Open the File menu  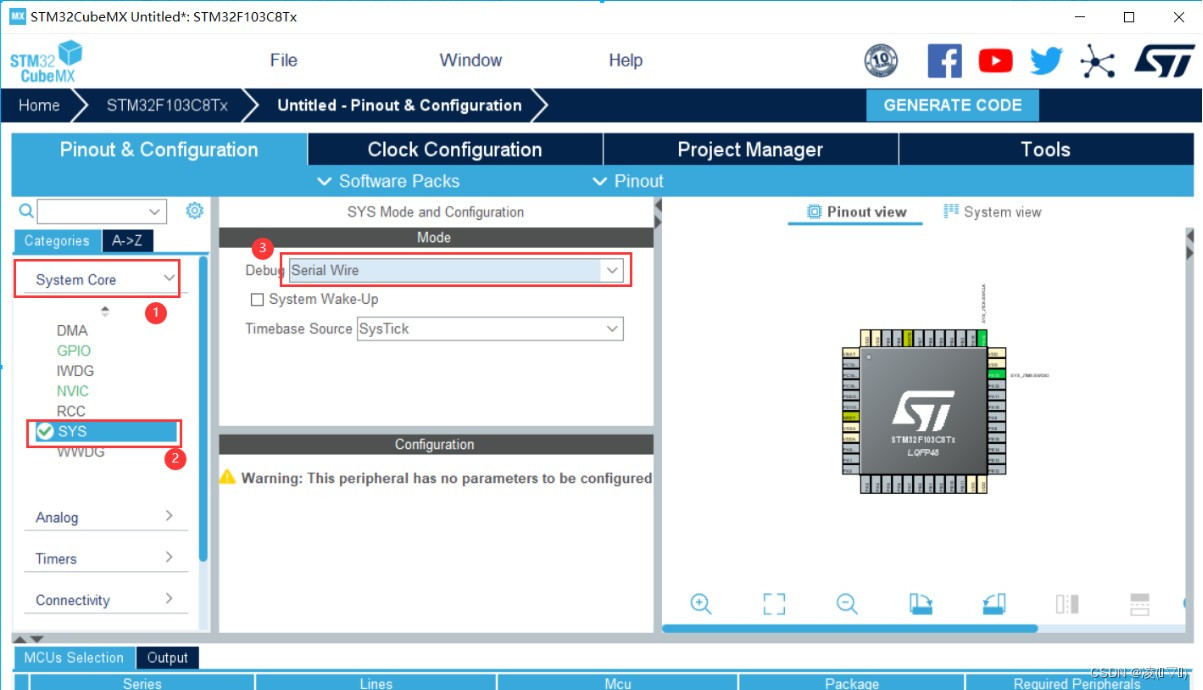tap(284, 60)
